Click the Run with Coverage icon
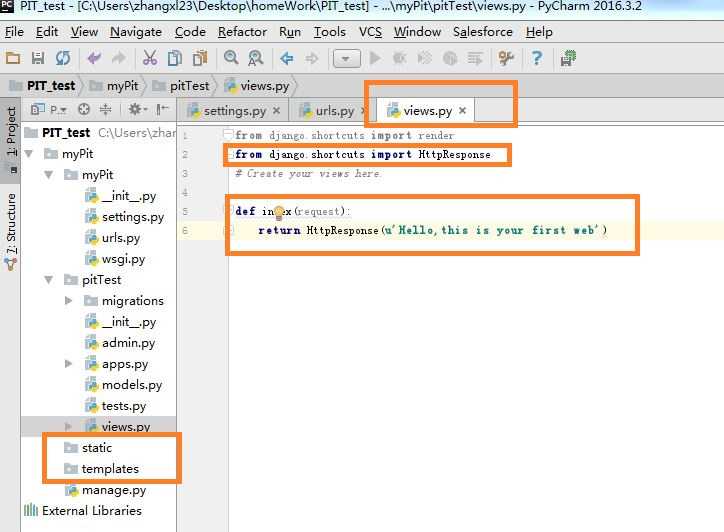724x532 pixels. coord(424,58)
